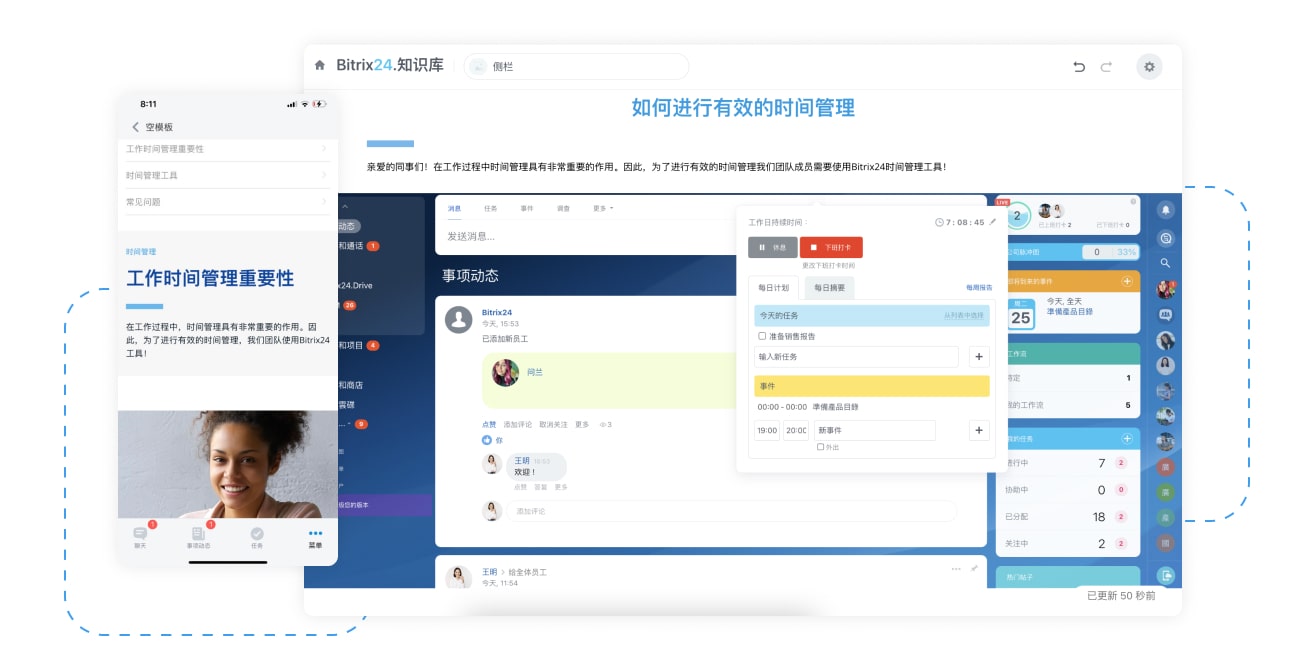Viewport: 1300px width, 660px height.
Task: Switch to the 每日摘要 tab
Action: (x=829, y=288)
